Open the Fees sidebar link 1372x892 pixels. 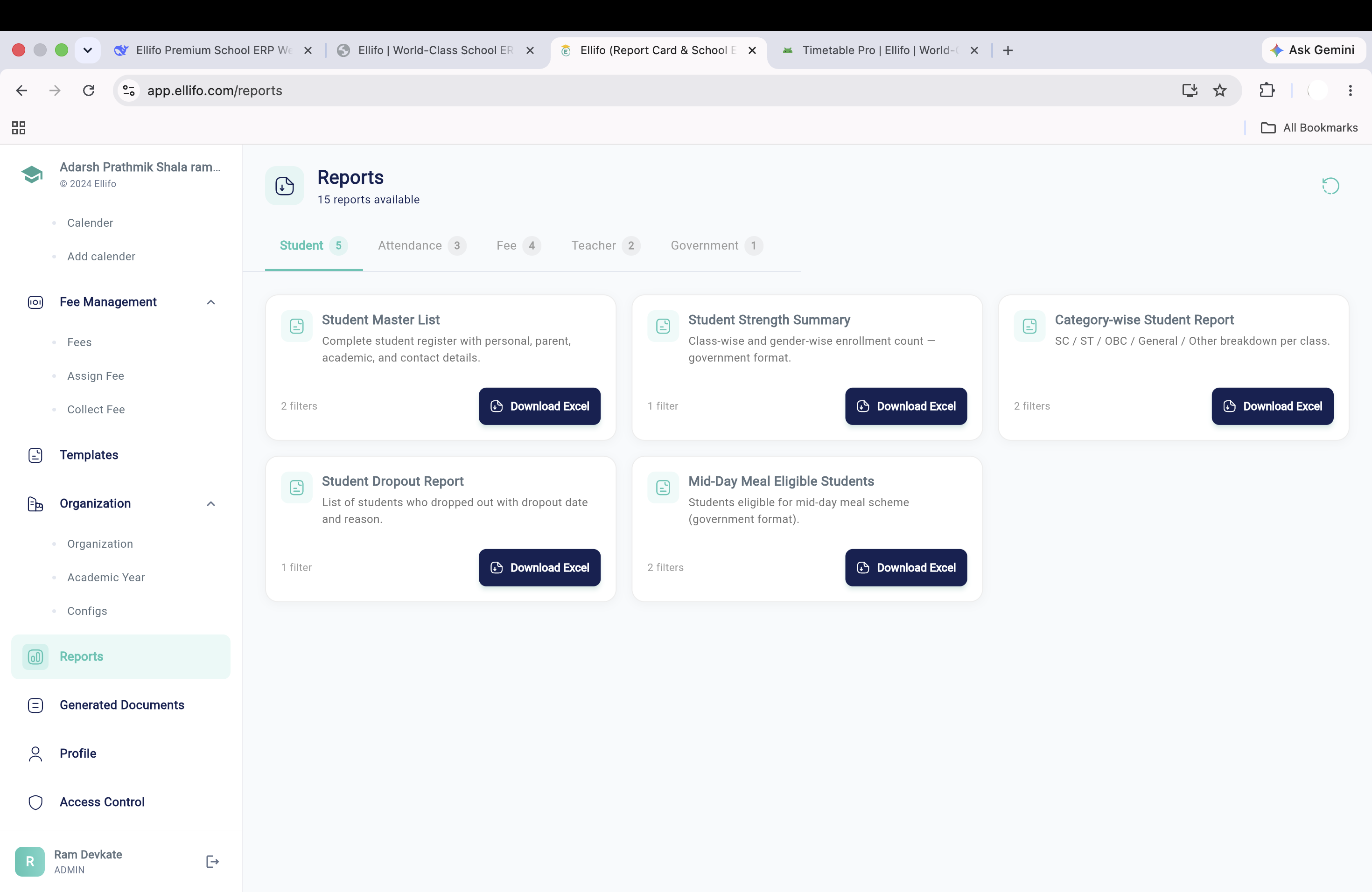pos(79,342)
